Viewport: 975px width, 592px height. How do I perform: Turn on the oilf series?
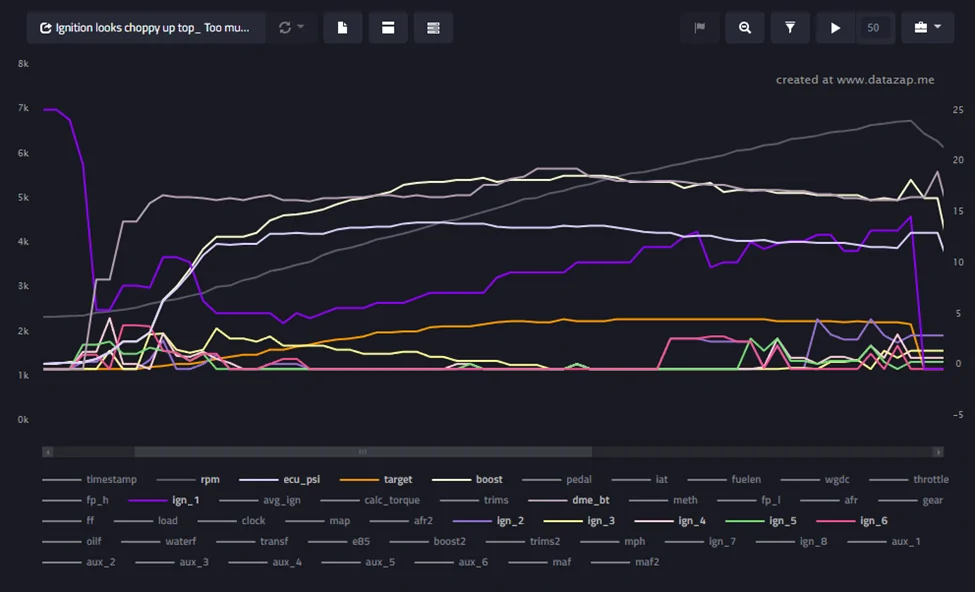[72, 541]
